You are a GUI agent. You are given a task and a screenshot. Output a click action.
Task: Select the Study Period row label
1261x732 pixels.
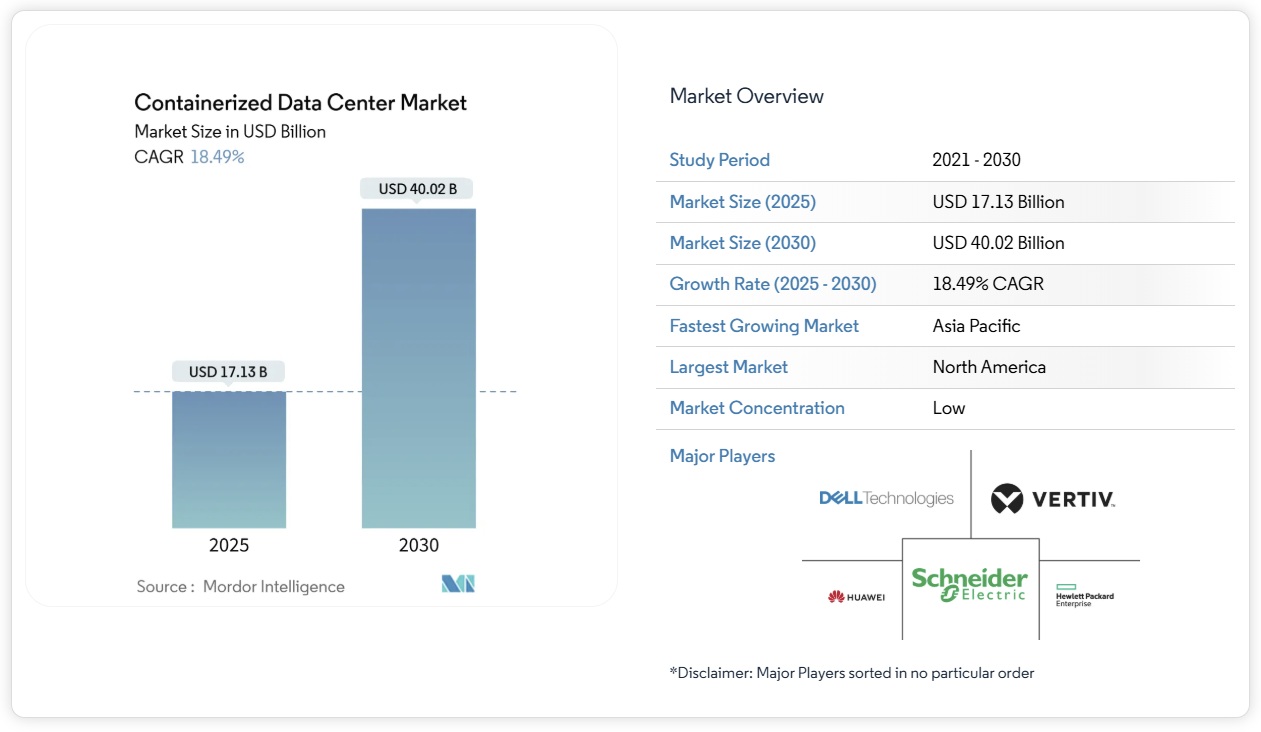click(719, 160)
